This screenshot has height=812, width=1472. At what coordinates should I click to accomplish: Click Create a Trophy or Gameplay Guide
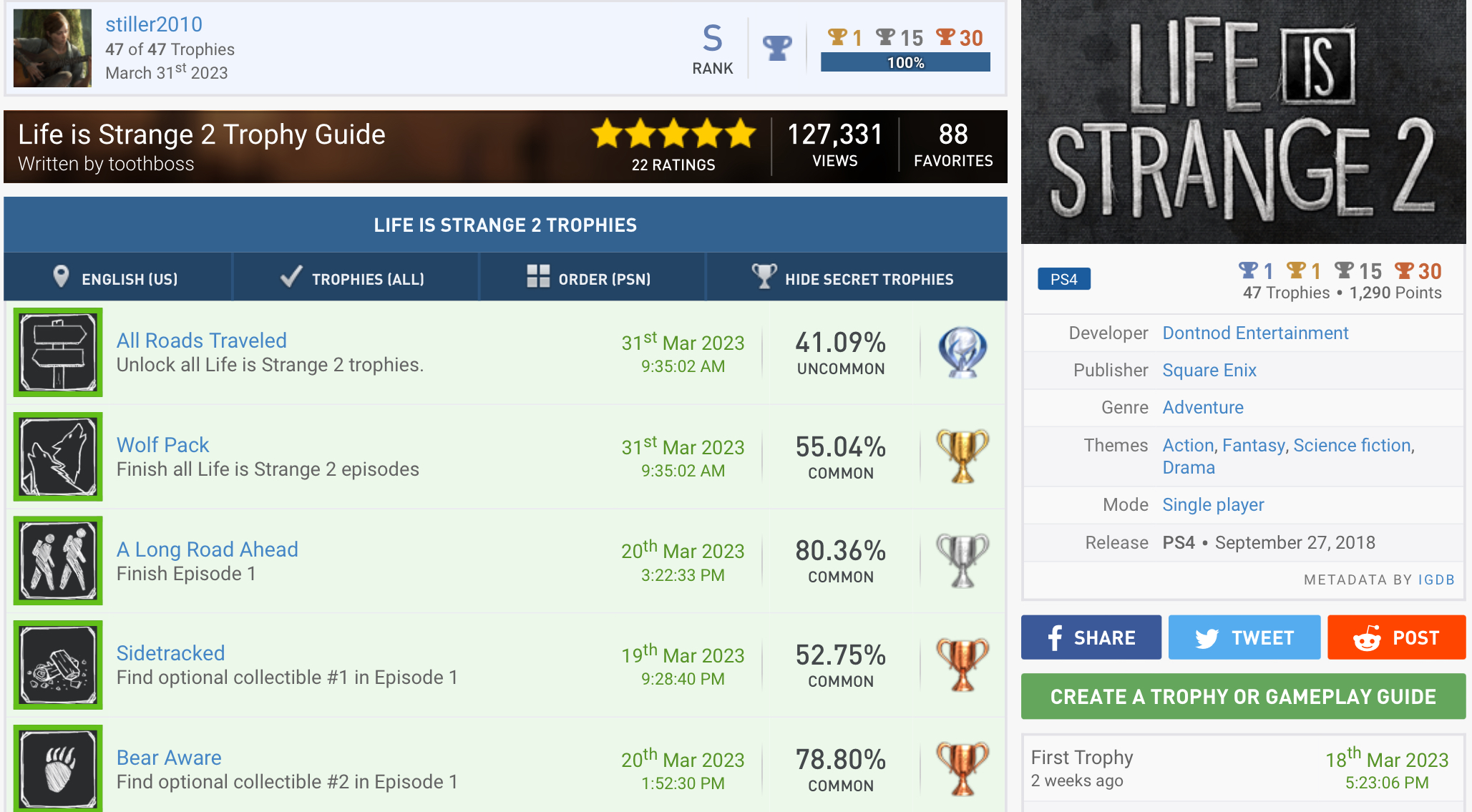[1243, 696]
